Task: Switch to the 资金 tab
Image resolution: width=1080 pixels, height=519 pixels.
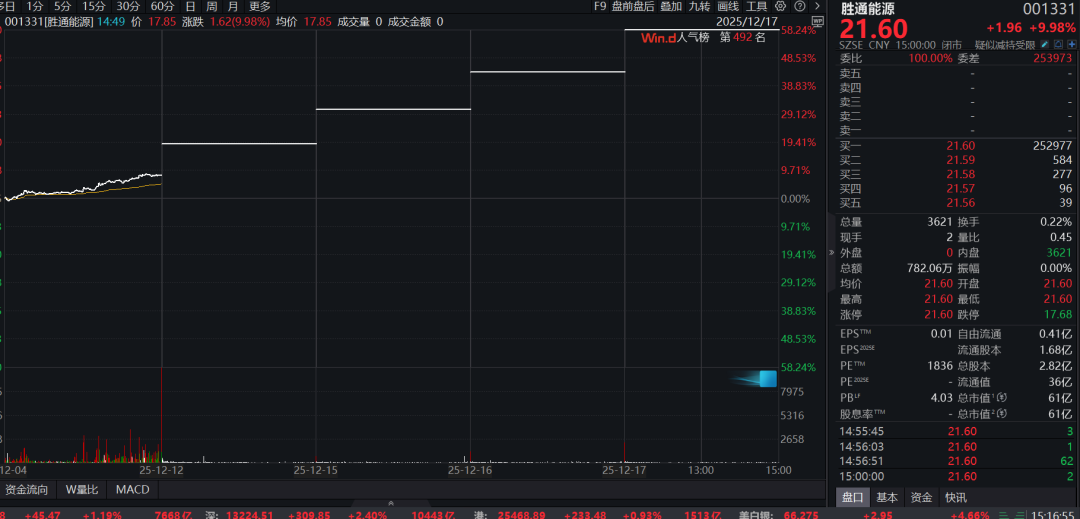Action: point(921,497)
